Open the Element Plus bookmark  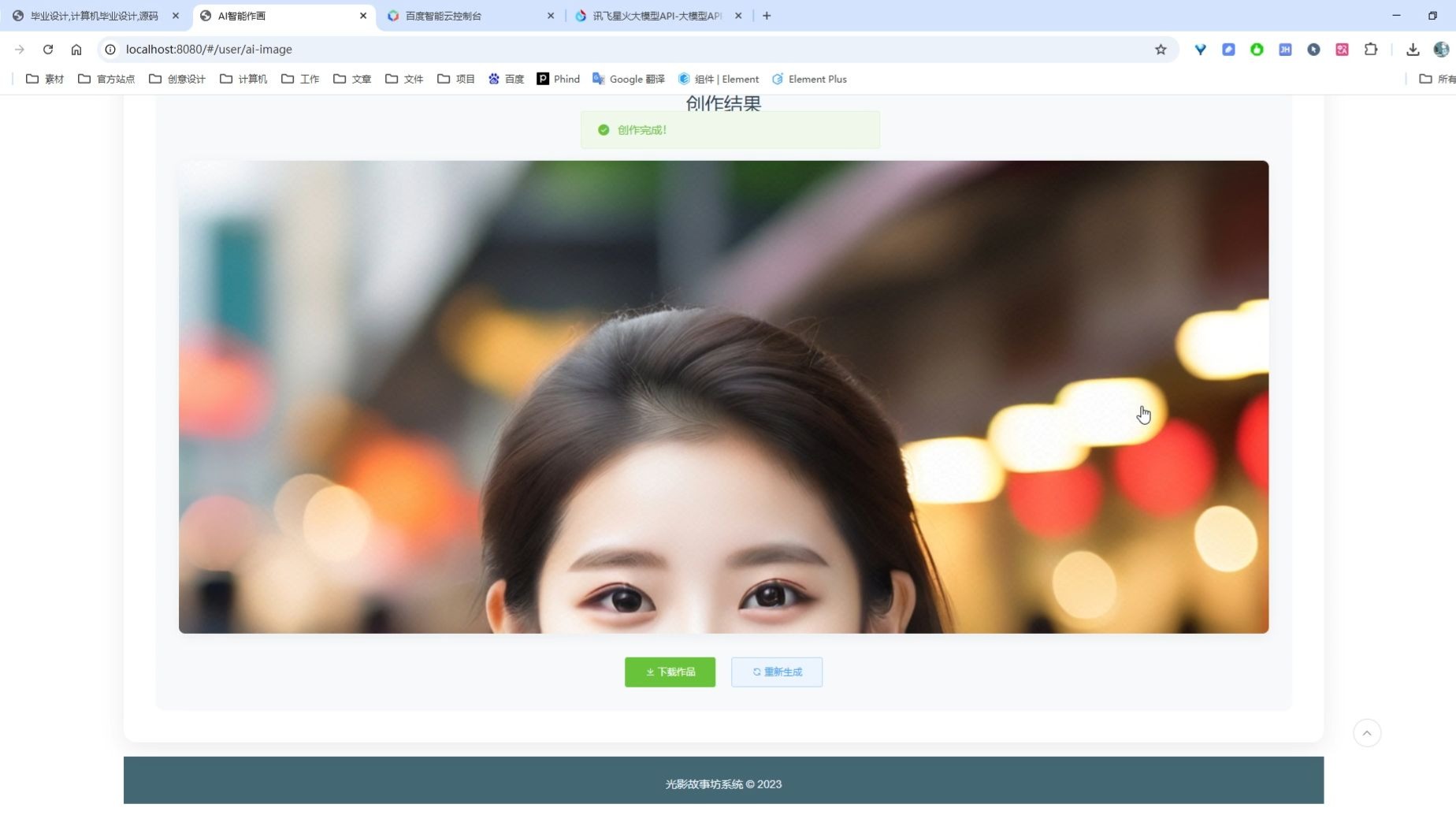809,79
